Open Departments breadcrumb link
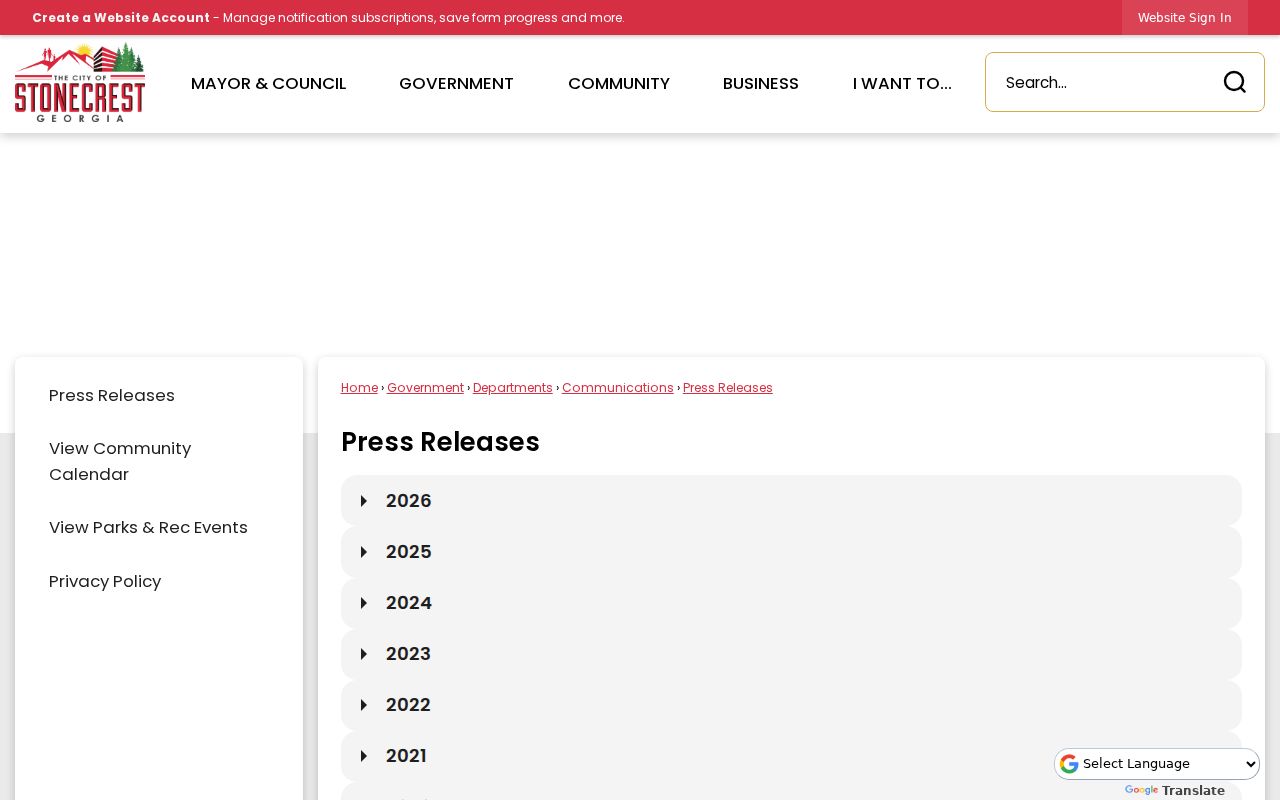The width and height of the screenshot is (1280, 800). click(513, 388)
